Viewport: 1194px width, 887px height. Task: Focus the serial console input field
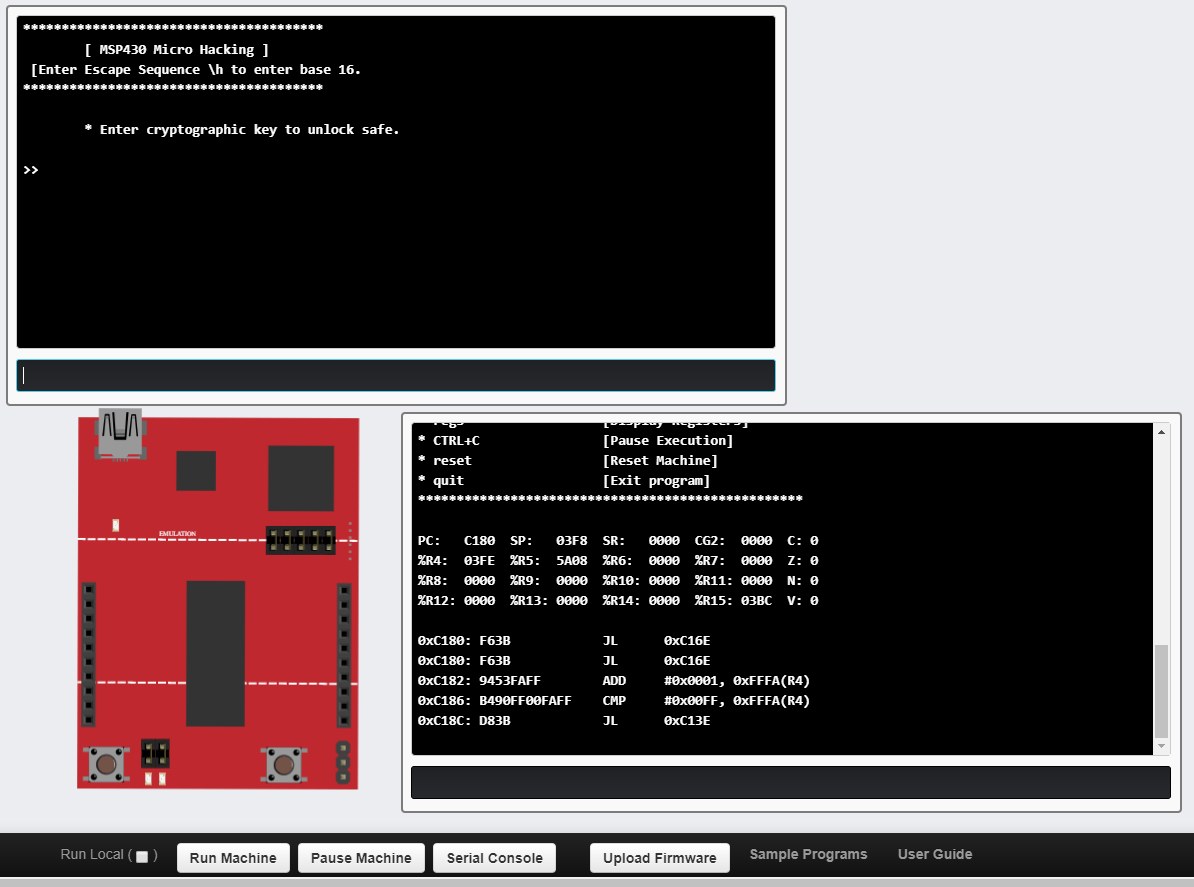396,375
